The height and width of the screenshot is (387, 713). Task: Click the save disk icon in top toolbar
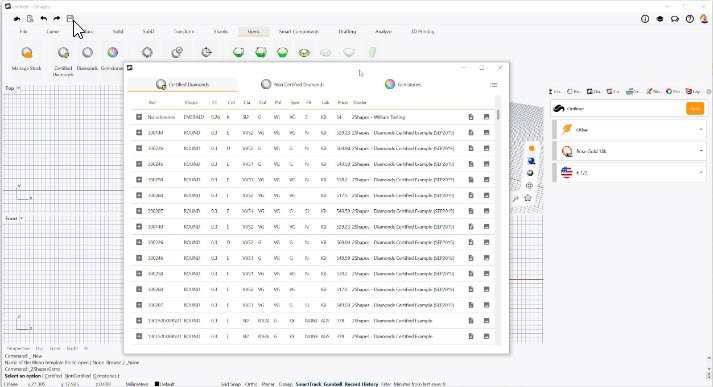(70, 19)
